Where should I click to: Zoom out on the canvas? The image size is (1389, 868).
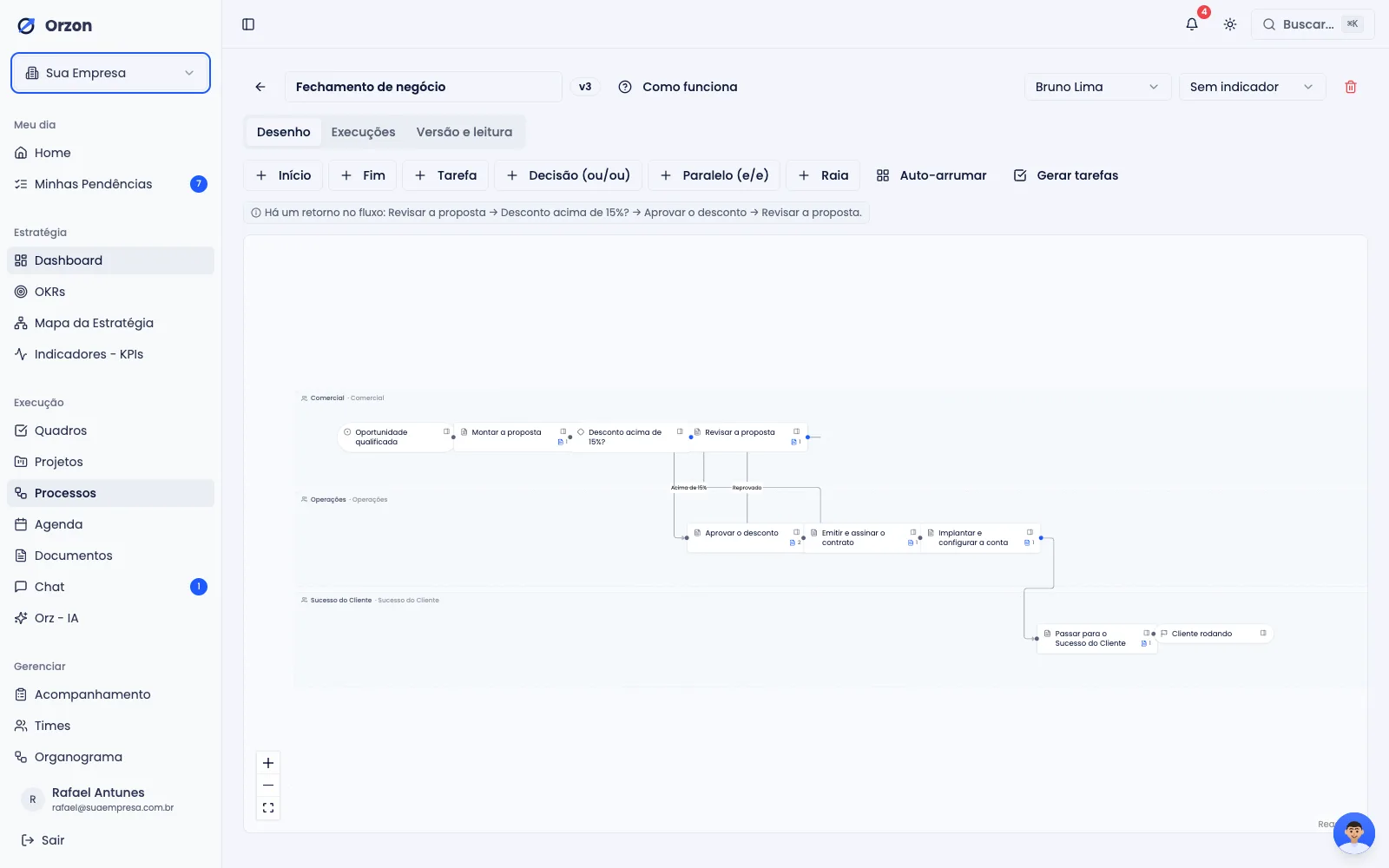(x=268, y=786)
